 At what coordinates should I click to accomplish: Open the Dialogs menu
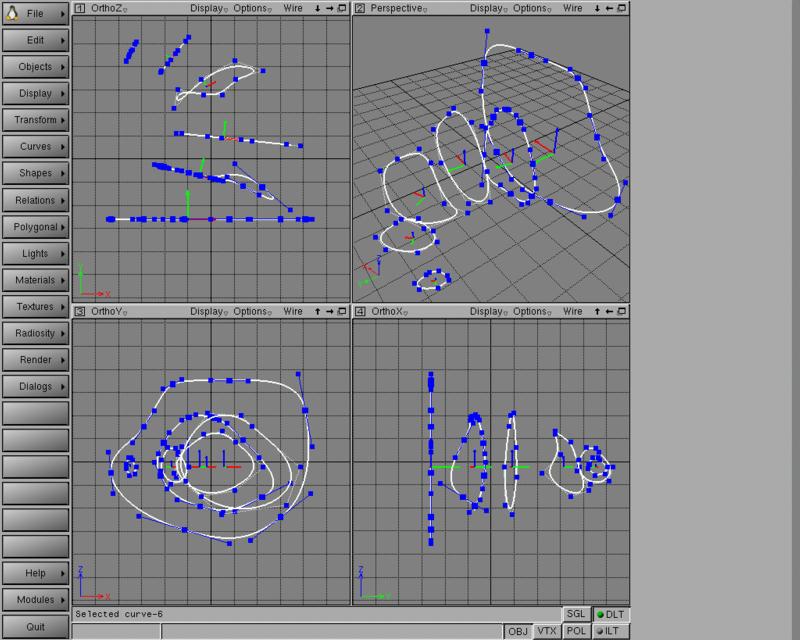[x=35, y=386]
